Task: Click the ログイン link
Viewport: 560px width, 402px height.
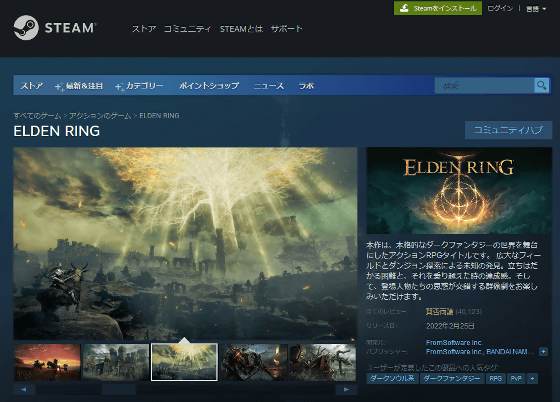Action: [x=500, y=8]
